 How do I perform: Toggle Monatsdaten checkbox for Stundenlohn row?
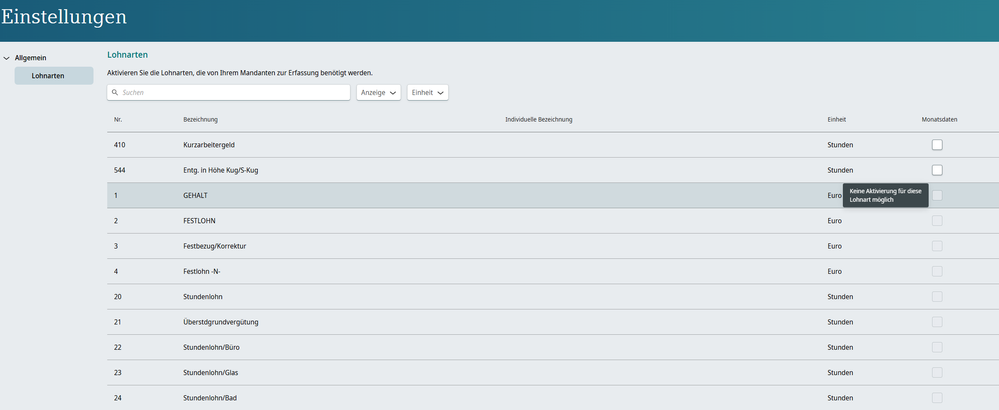pos(937,297)
